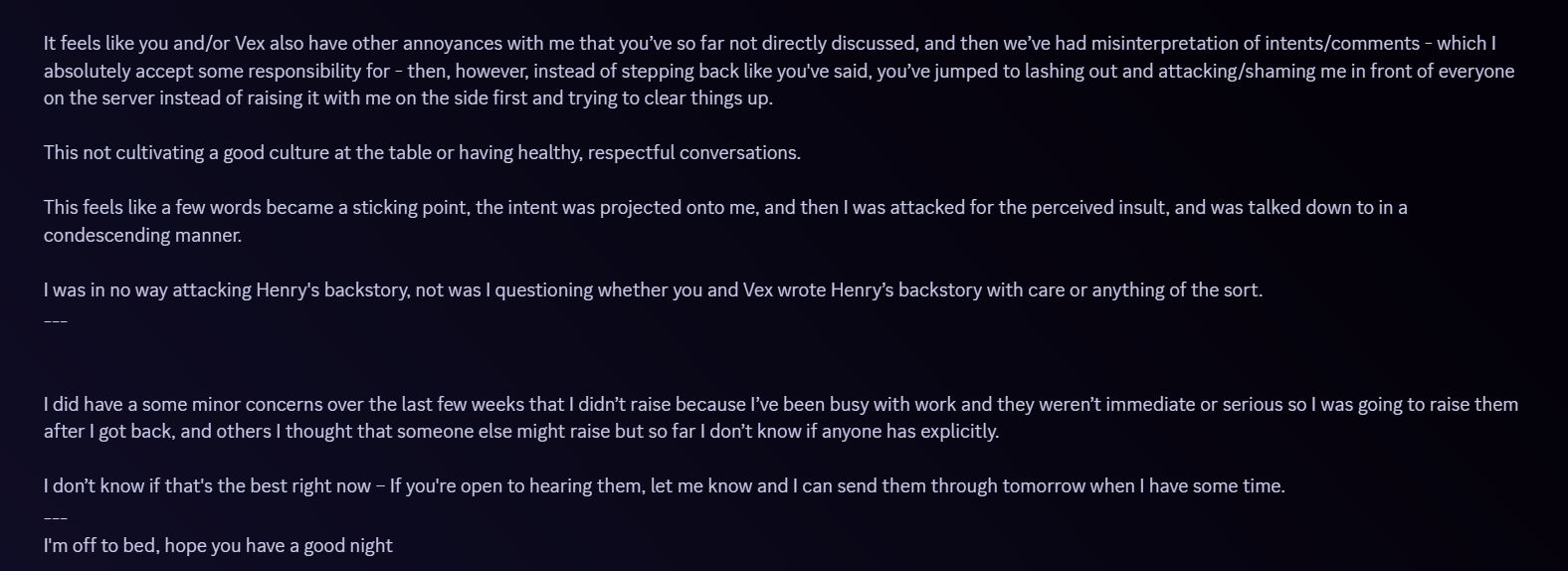Click the words "condescending manner"
The width and height of the screenshot is (1568, 571).
pos(142,236)
